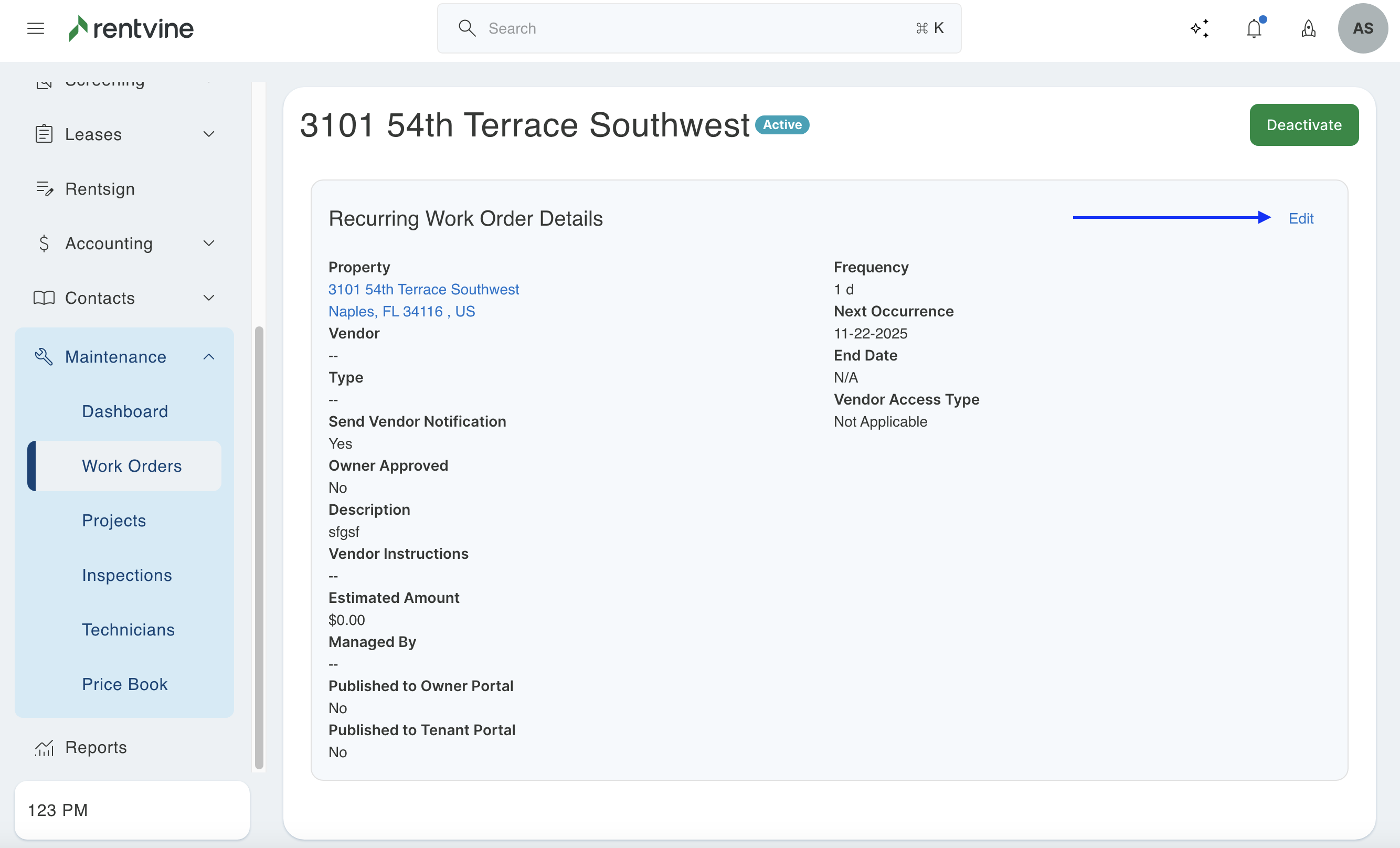Click the Reports chart icon

coord(44,747)
